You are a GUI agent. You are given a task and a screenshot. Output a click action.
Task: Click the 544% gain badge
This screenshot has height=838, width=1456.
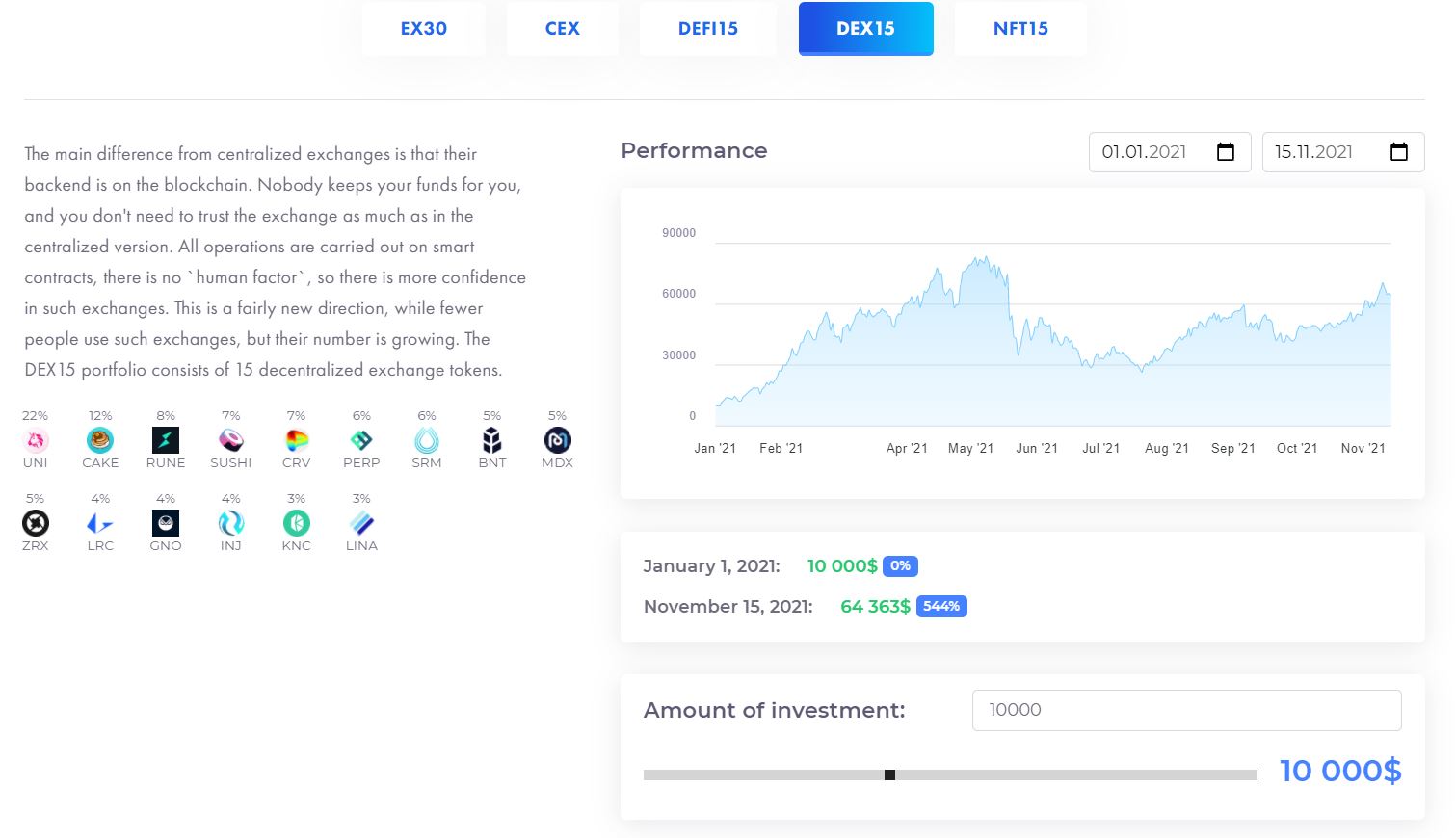(x=941, y=607)
